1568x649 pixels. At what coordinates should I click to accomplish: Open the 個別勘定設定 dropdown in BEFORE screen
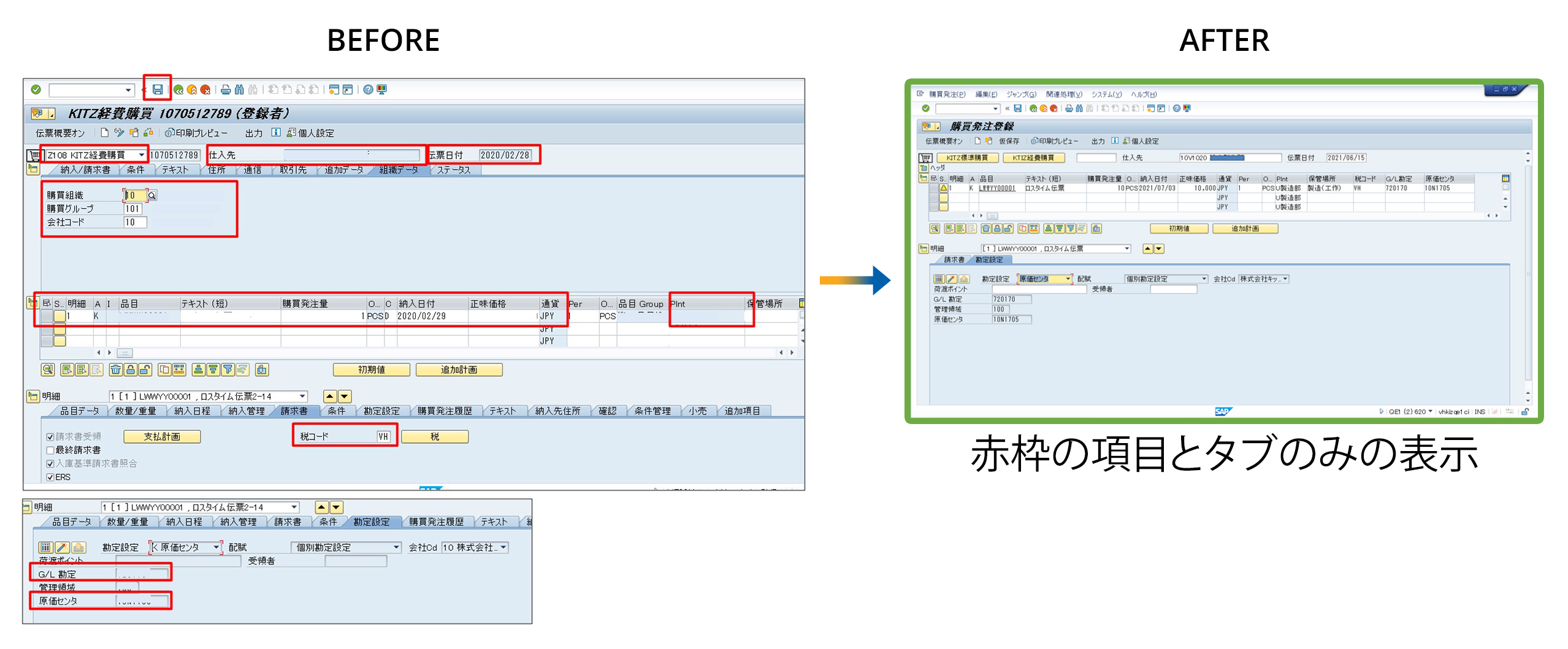[x=396, y=547]
